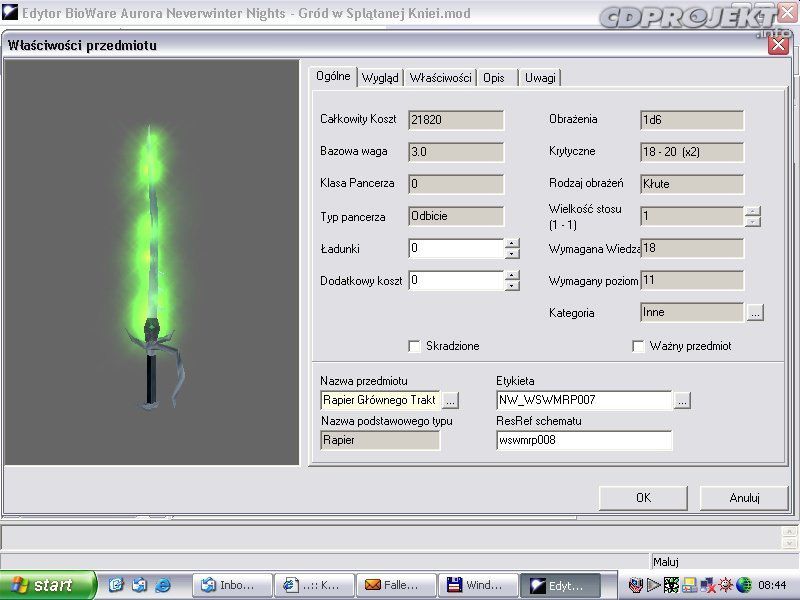The width and height of the screenshot is (800, 600).
Task: Click the Całkowity Koszt value 21820
Action: tap(456, 120)
